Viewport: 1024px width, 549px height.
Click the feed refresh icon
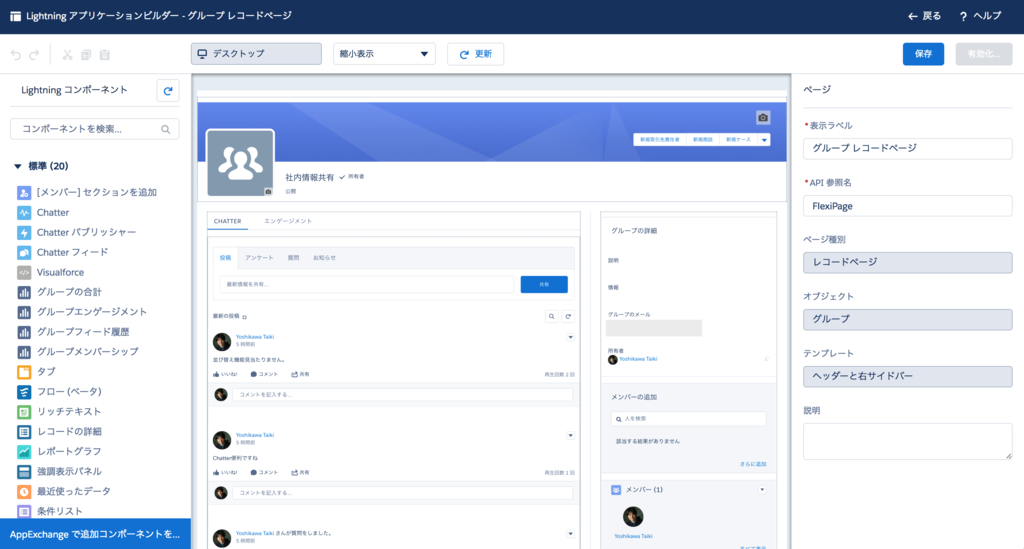568,317
